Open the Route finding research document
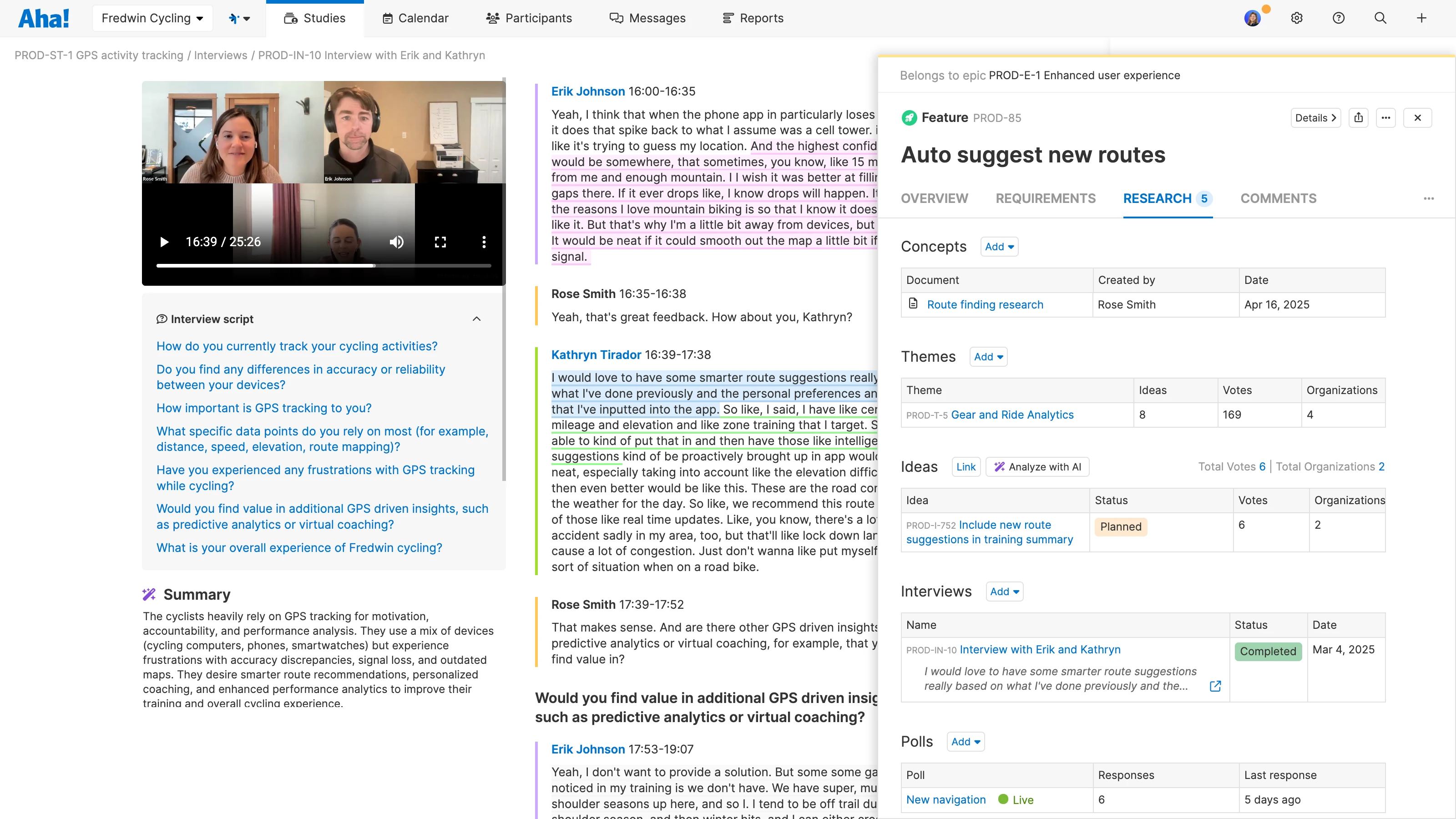 [x=985, y=304]
